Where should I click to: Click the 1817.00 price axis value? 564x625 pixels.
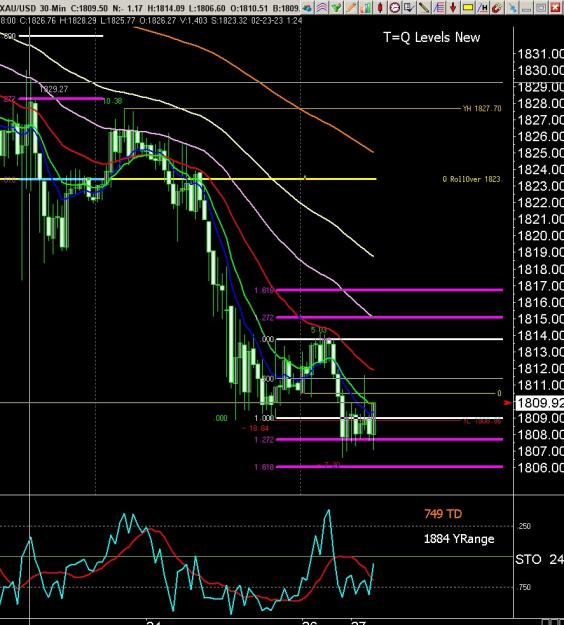coord(540,286)
